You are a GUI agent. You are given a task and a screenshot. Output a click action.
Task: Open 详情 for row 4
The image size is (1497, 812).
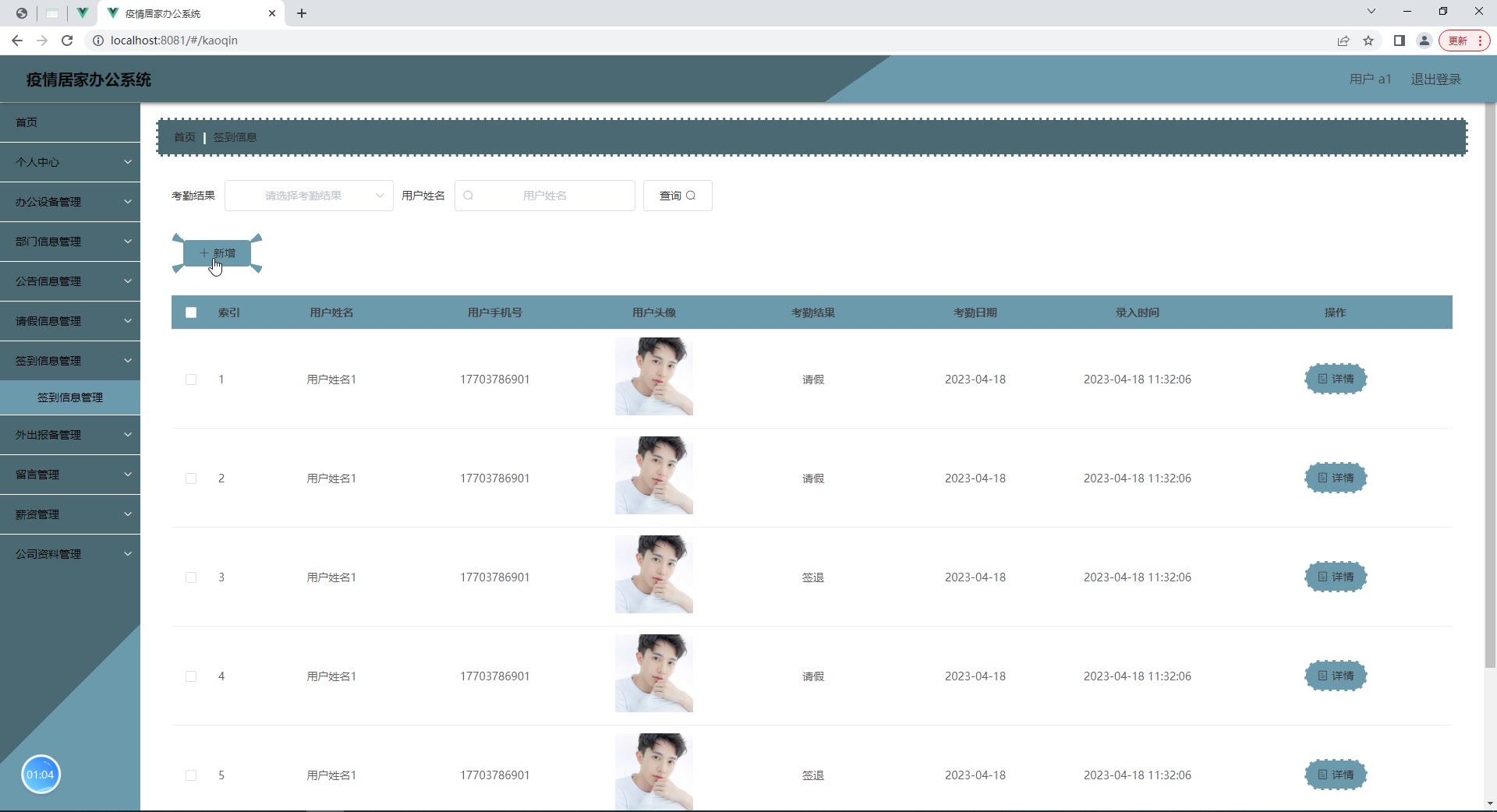pos(1336,676)
